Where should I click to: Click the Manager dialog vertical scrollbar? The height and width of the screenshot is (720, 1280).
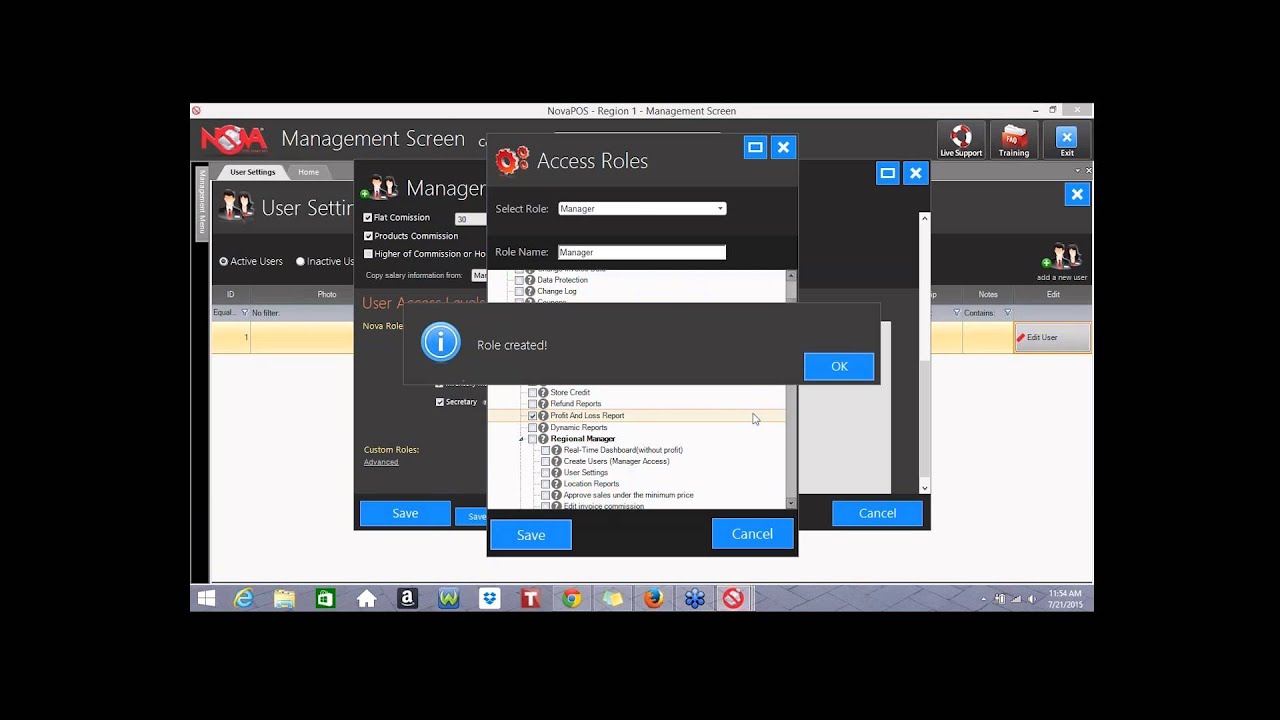coord(924,353)
